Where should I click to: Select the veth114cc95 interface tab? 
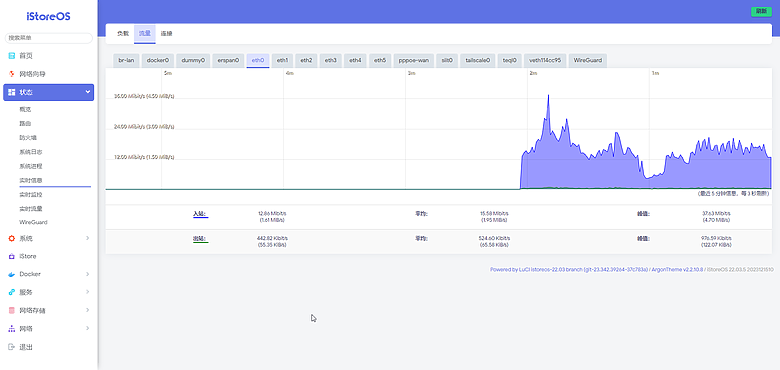point(545,60)
